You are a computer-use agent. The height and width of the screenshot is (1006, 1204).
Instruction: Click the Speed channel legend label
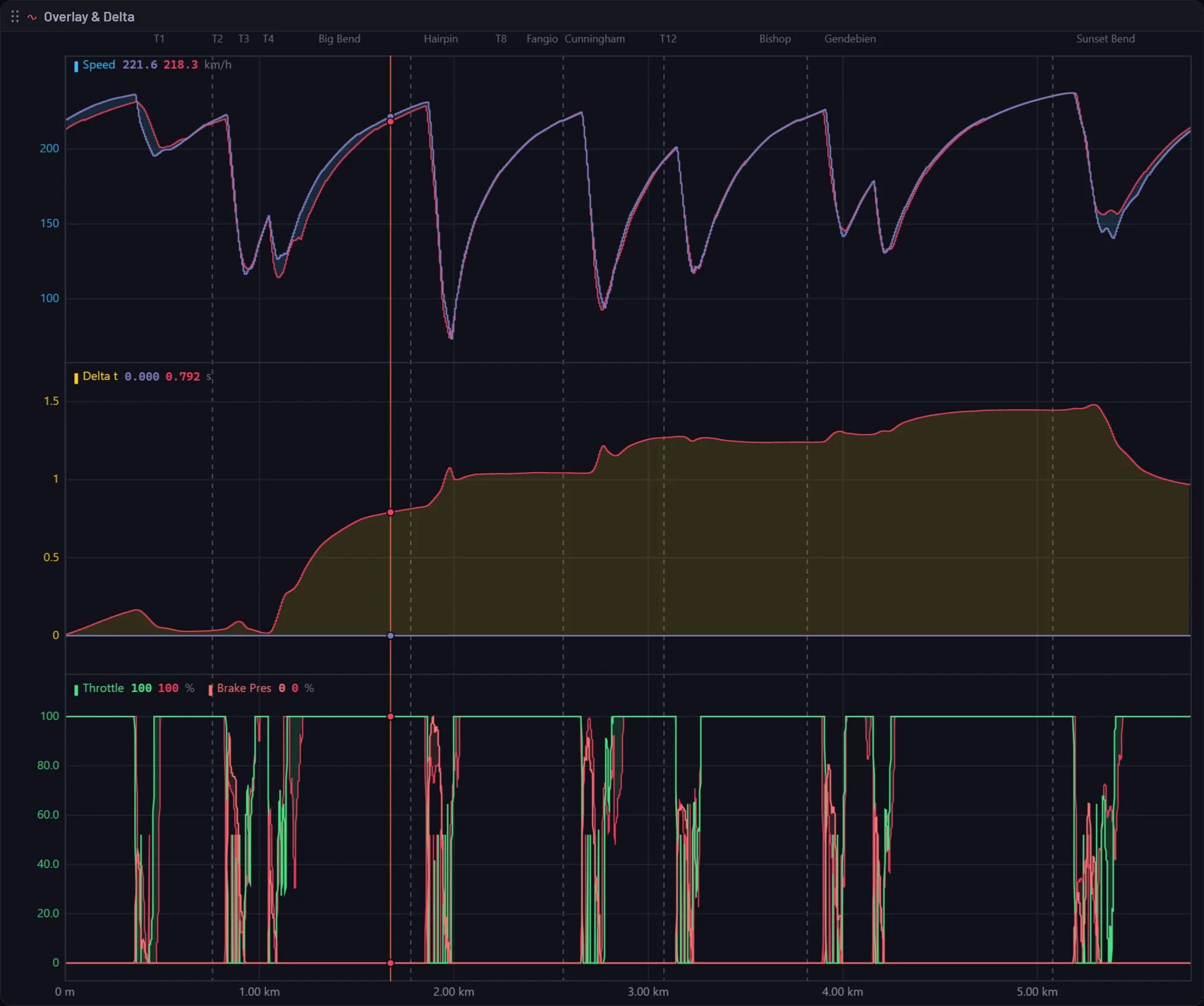99,65
